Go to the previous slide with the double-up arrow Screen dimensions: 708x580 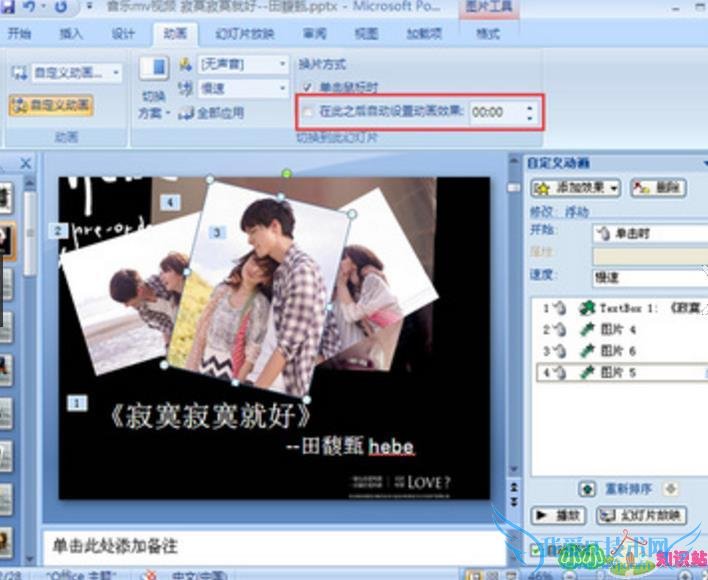tap(514, 487)
